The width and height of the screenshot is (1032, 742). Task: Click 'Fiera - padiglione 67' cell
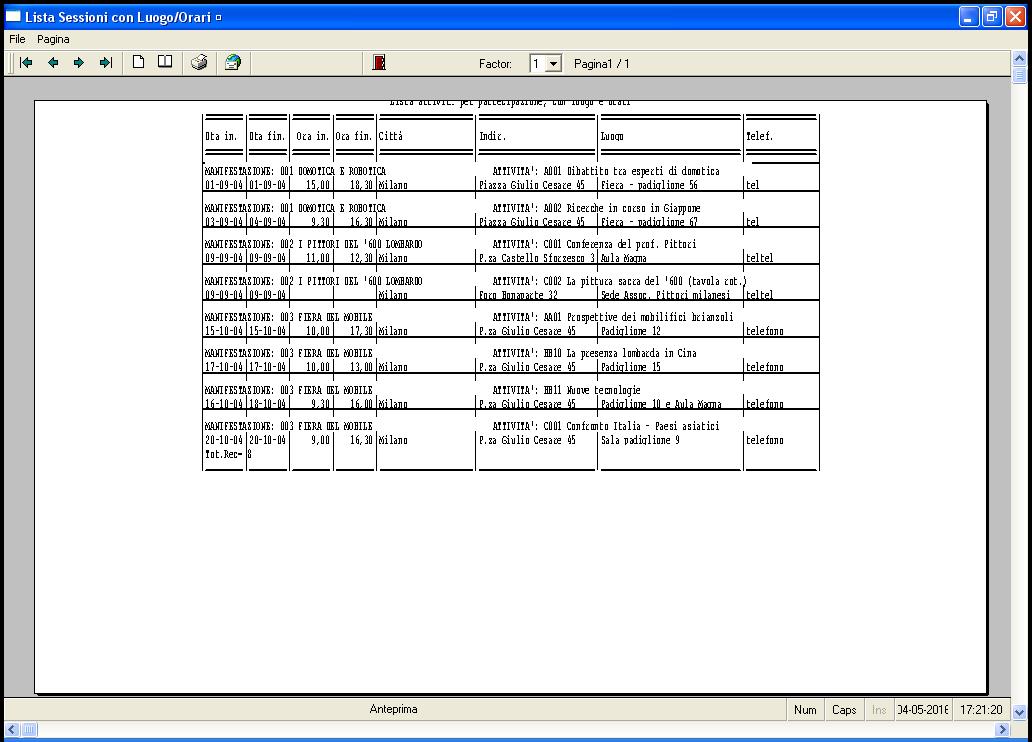tap(649, 222)
